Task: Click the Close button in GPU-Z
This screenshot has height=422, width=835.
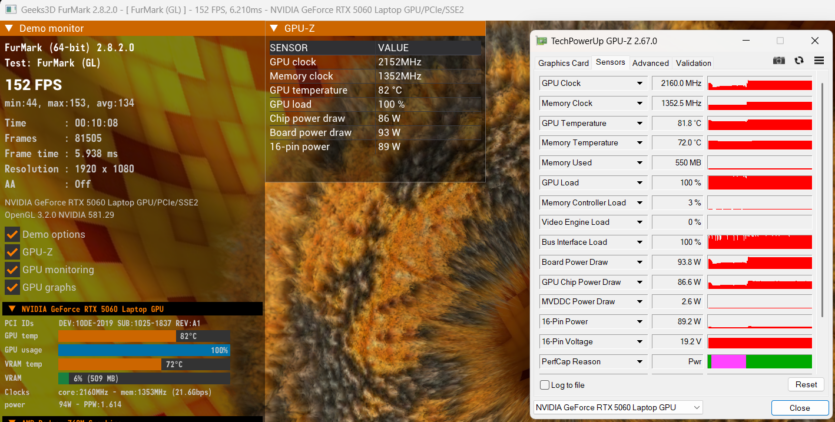Action: pyautogui.click(x=799, y=408)
